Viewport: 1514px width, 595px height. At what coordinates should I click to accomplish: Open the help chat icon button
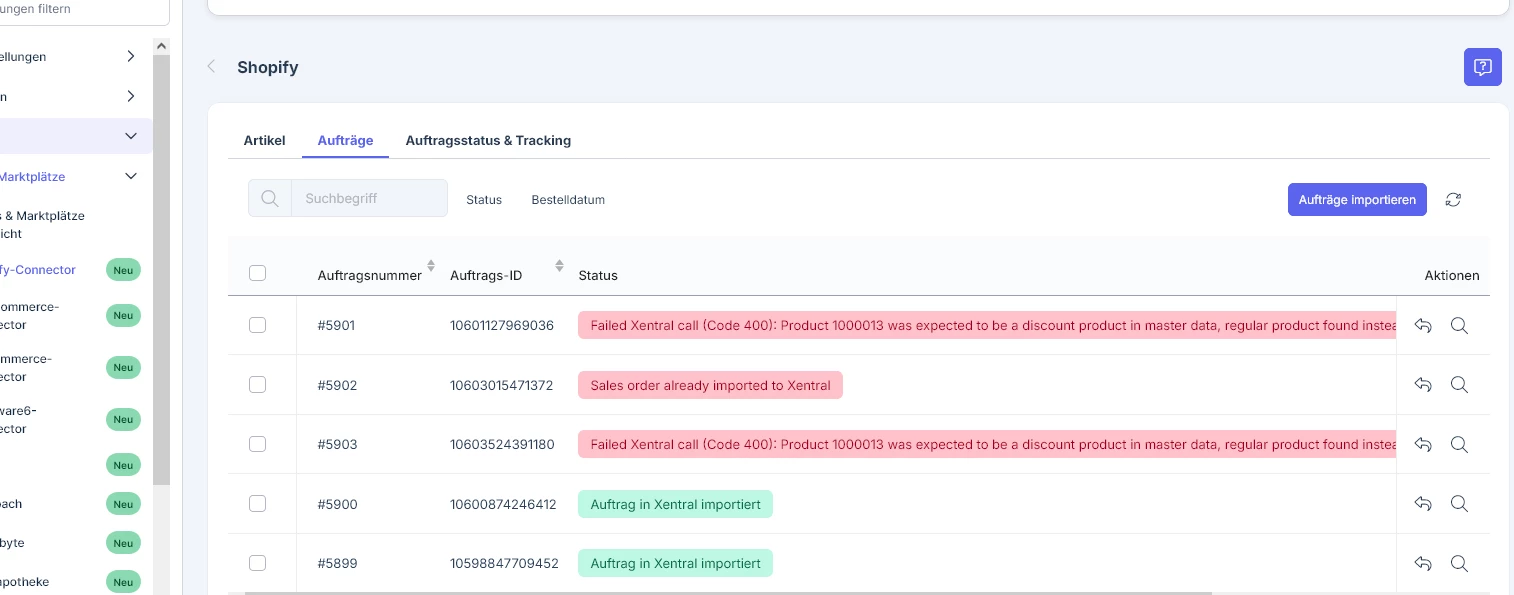coord(1482,67)
